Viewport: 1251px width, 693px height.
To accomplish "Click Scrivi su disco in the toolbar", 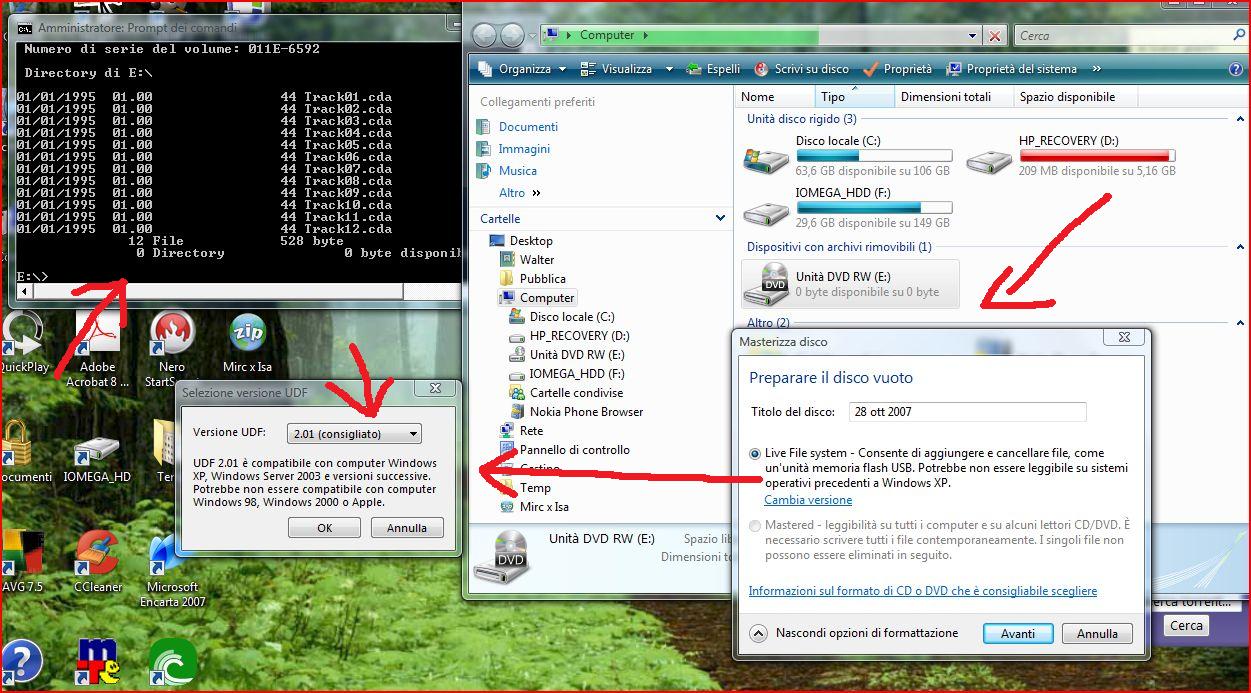I will coord(801,69).
